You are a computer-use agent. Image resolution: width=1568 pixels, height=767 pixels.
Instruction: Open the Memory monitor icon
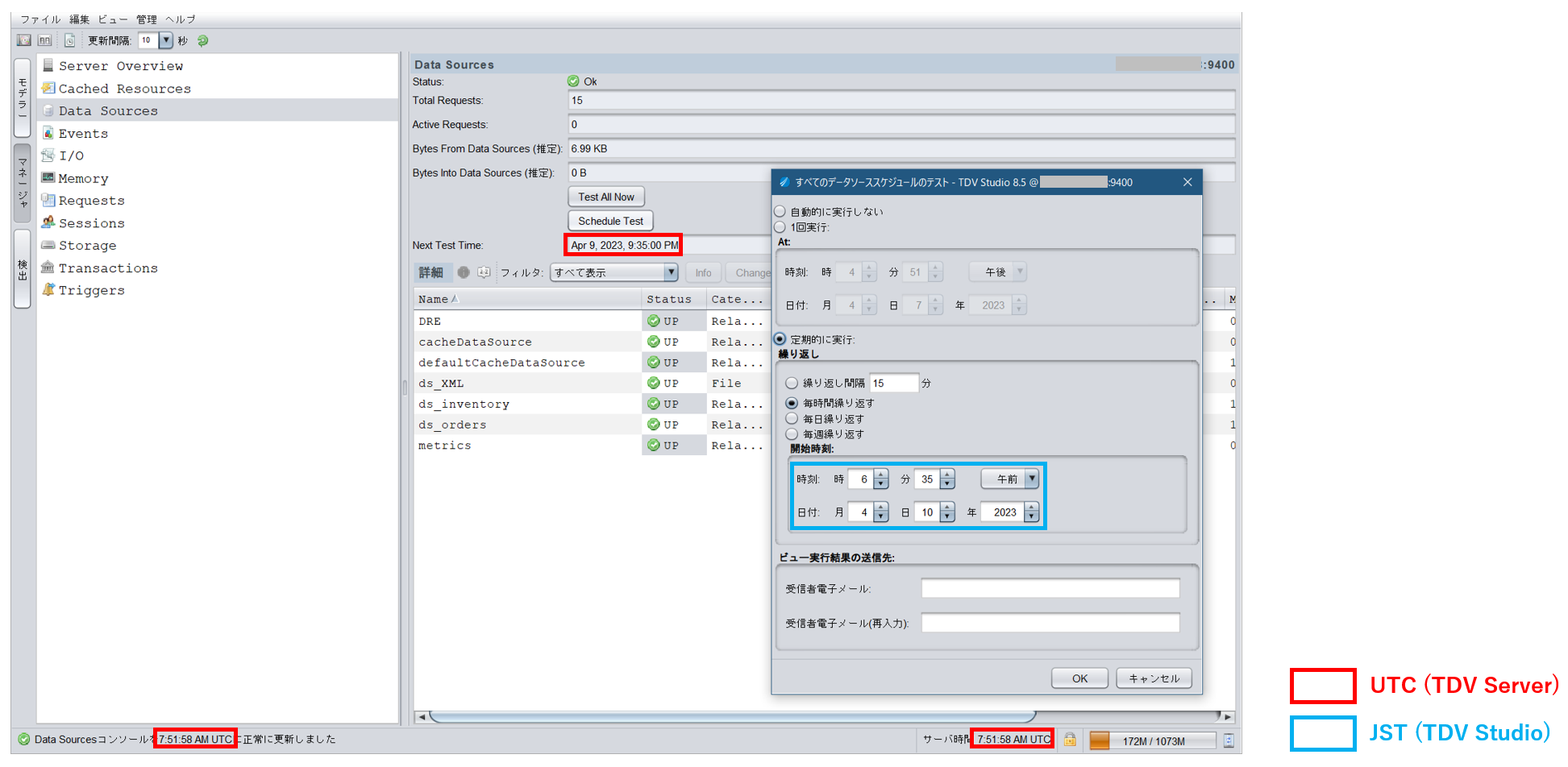(48, 178)
